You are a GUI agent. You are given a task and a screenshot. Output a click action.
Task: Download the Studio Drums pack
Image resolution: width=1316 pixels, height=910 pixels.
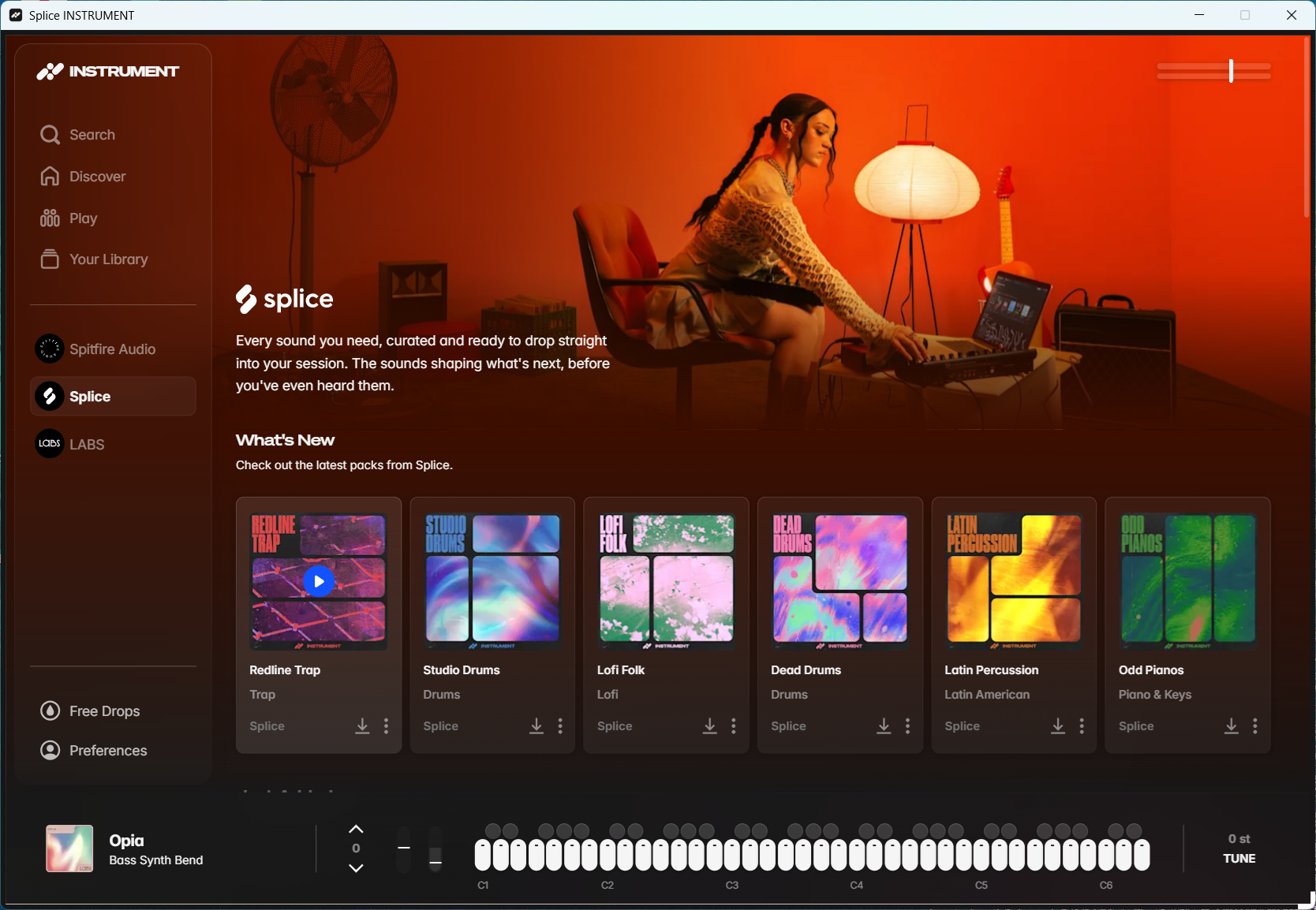[x=536, y=726]
